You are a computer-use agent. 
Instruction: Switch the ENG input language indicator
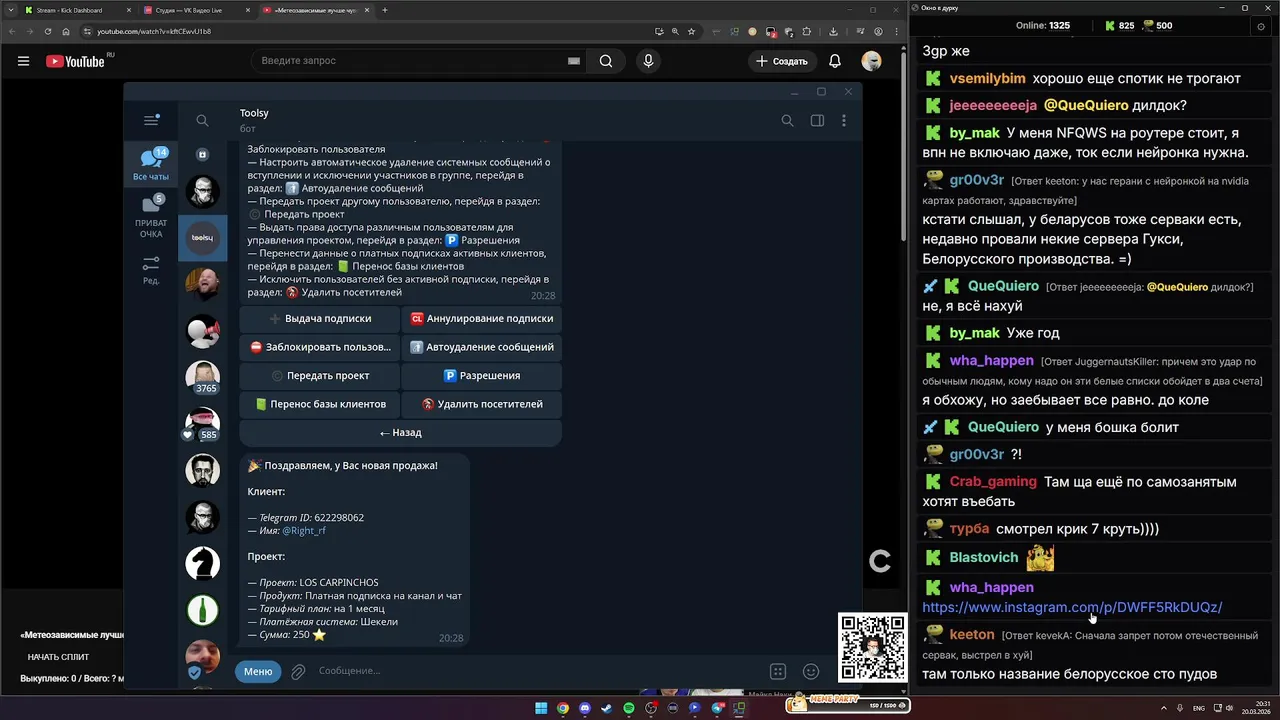tap(1199, 708)
